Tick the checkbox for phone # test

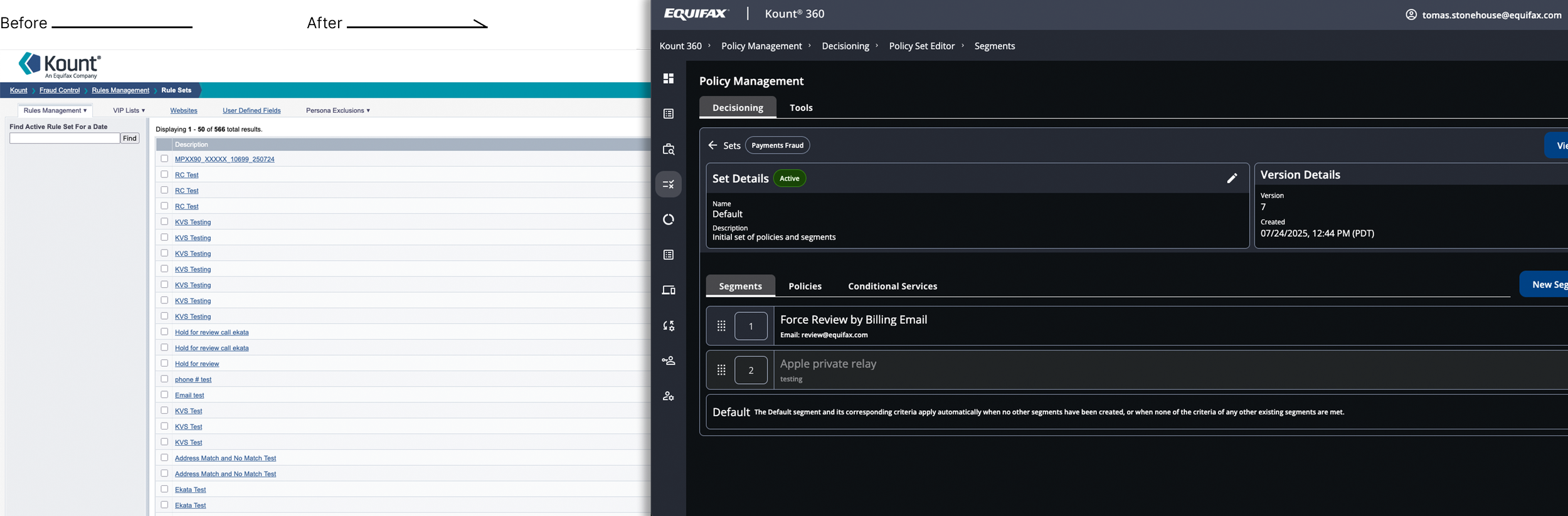pyautogui.click(x=164, y=379)
